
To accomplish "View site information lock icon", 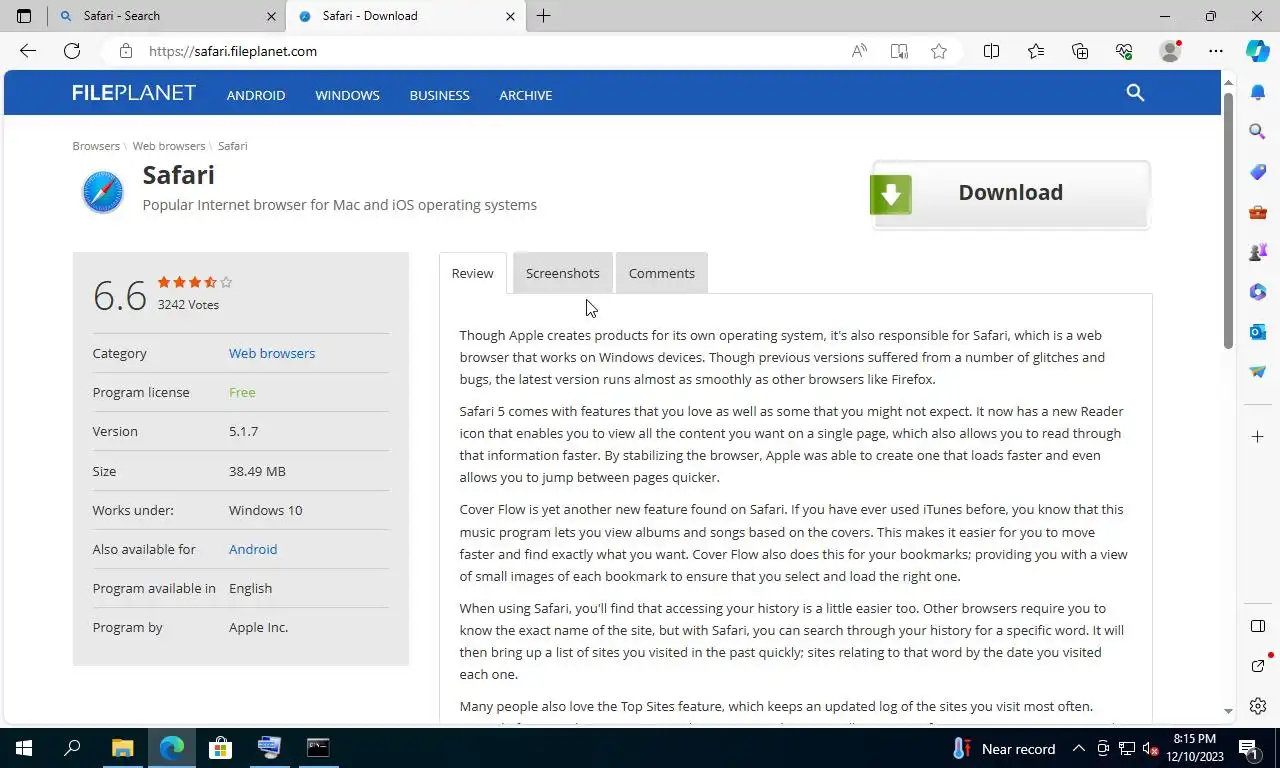I will coord(125,51).
